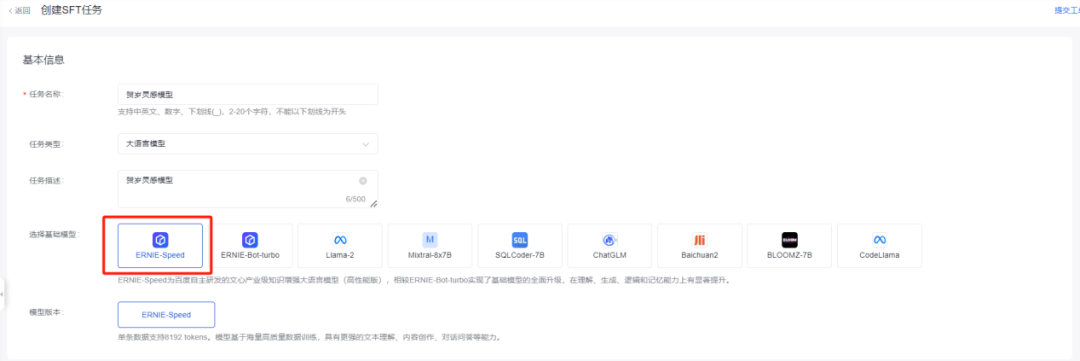The image size is (1080, 361).
Task: Click the ERNIE-Bot-turbo logo icon
Action: (x=250, y=240)
